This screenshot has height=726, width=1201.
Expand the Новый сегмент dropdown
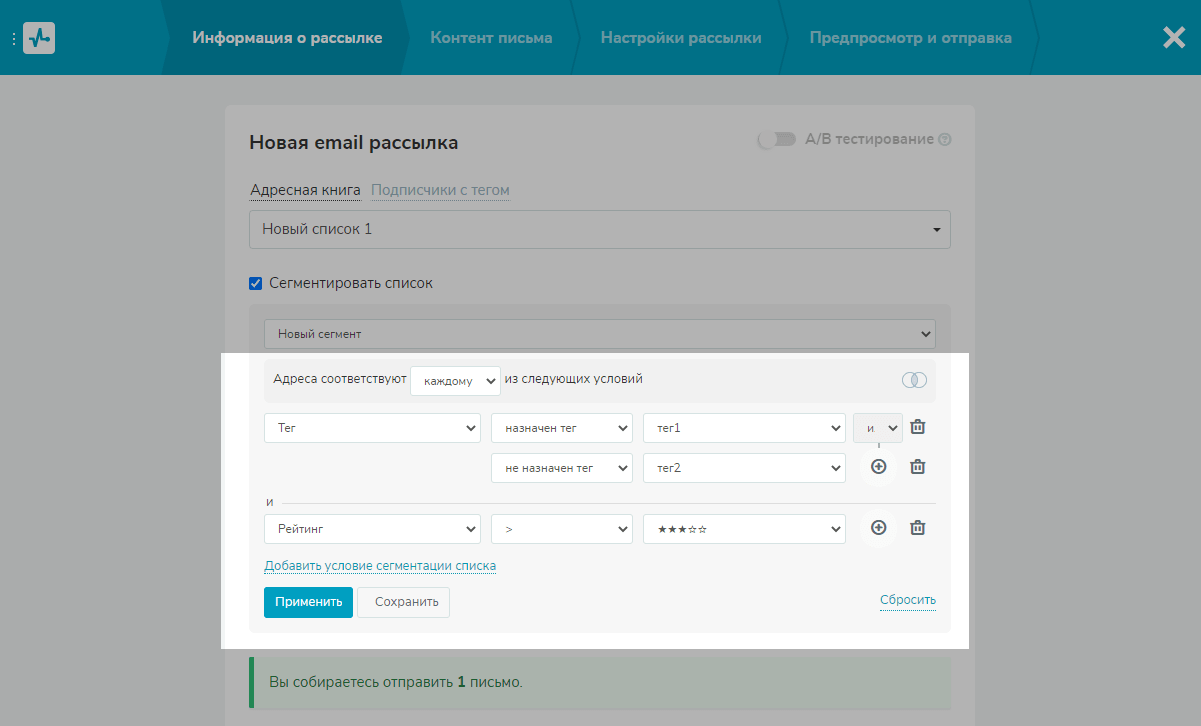click(x=599, y=333)
